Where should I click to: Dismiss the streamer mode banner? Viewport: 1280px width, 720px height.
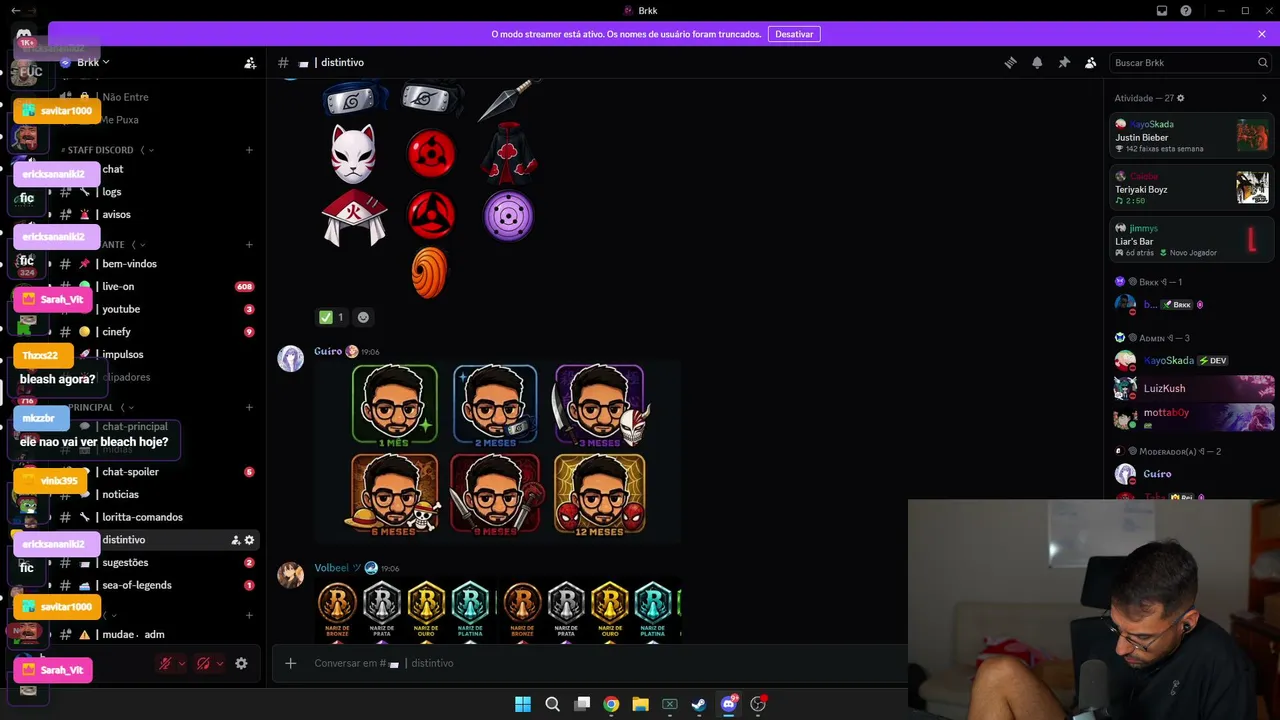pos(1262,34)
